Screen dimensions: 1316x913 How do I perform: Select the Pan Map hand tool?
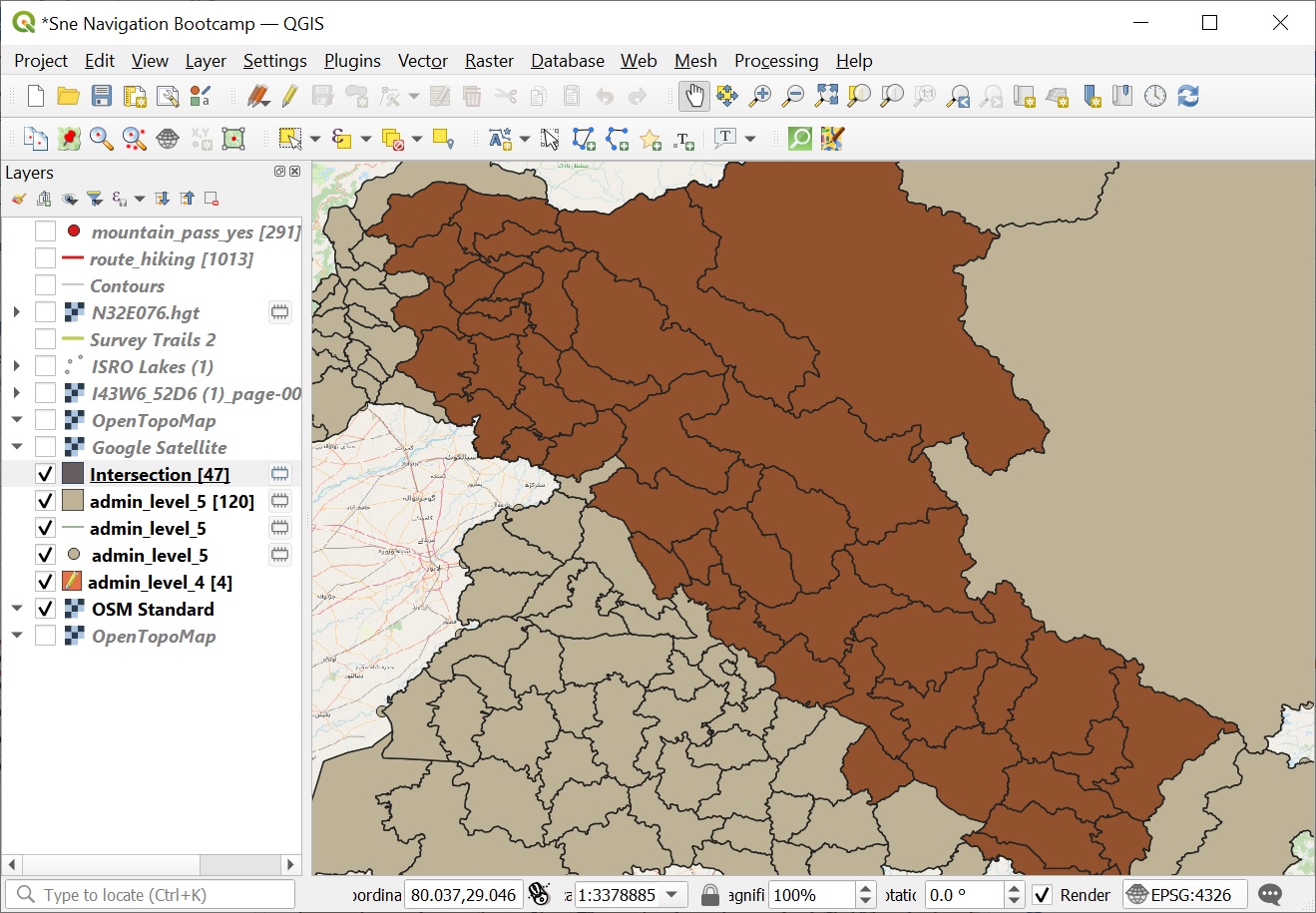[x=693, y=96]
